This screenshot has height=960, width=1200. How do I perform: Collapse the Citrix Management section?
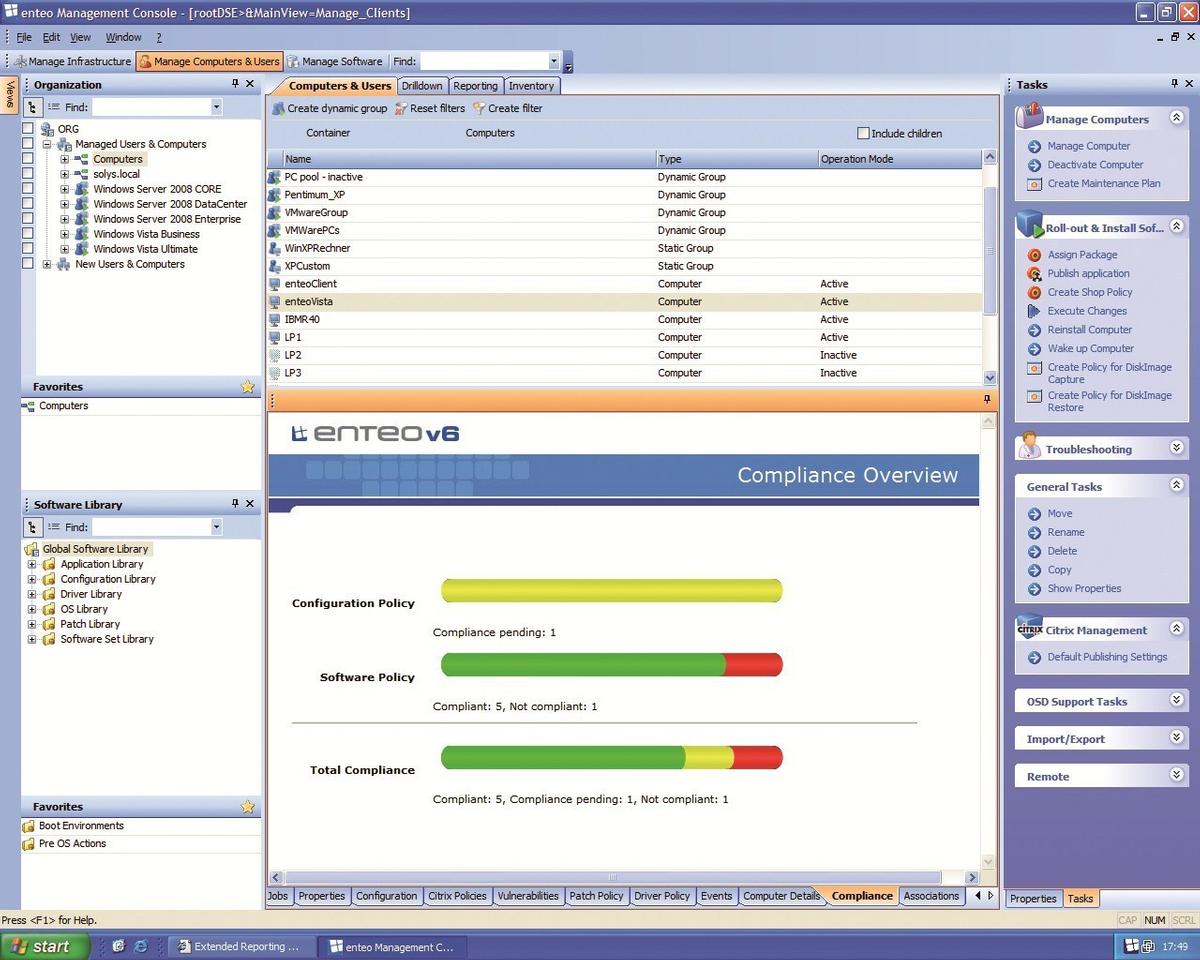(1177, 628)
